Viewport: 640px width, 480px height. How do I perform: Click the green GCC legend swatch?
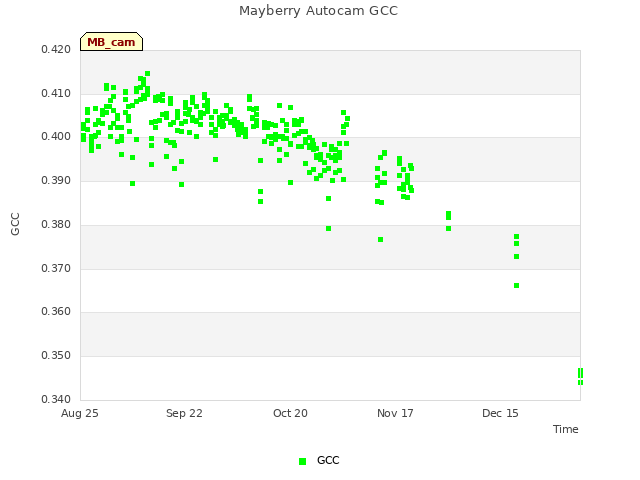pyautogui.click(x=302, y=461)
